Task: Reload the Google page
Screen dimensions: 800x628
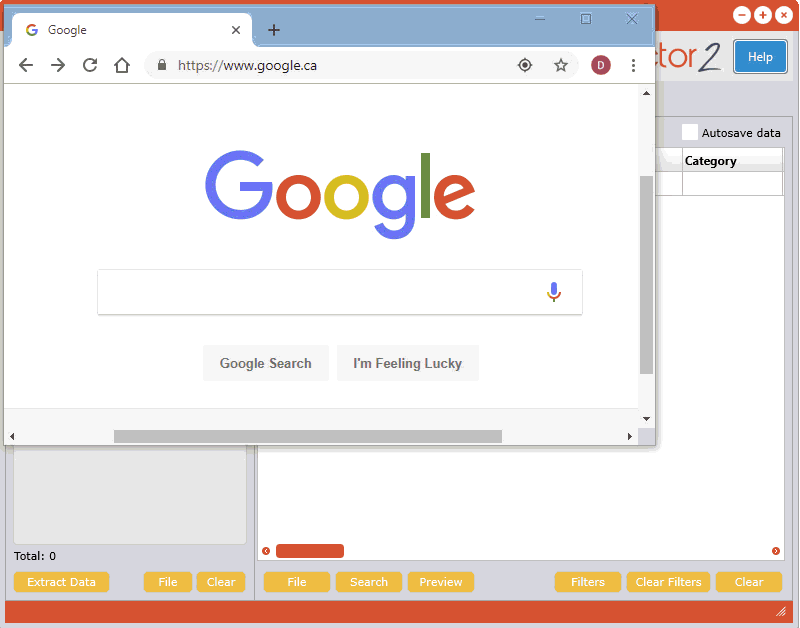Action: pyautogui.click(x=90, y=65)
